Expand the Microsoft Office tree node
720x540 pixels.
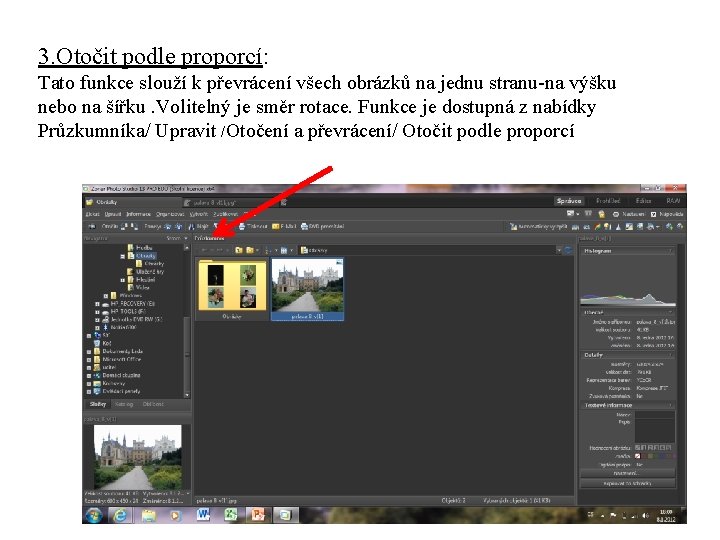[x=89, y=360]
